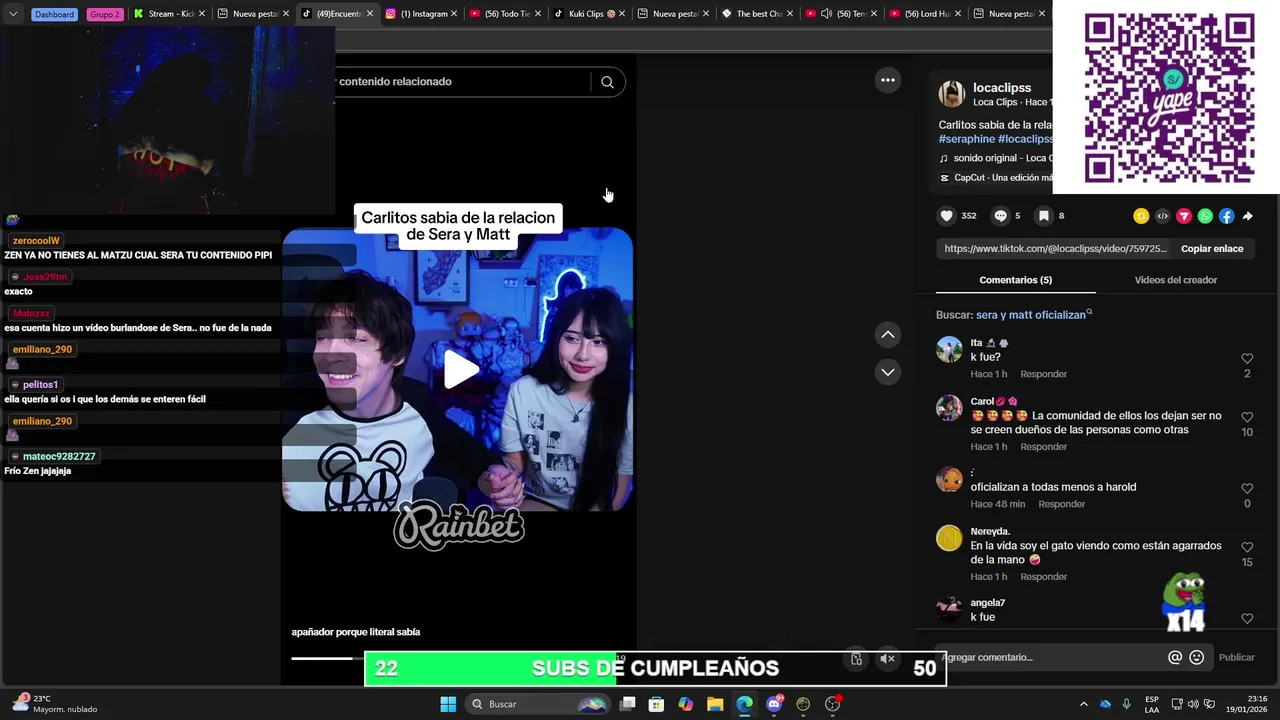Image resolution: width=1280 pixels, height=720 pixels.
Task: Reply to Nereyda's comment
Action: (x=1044, y=576)
